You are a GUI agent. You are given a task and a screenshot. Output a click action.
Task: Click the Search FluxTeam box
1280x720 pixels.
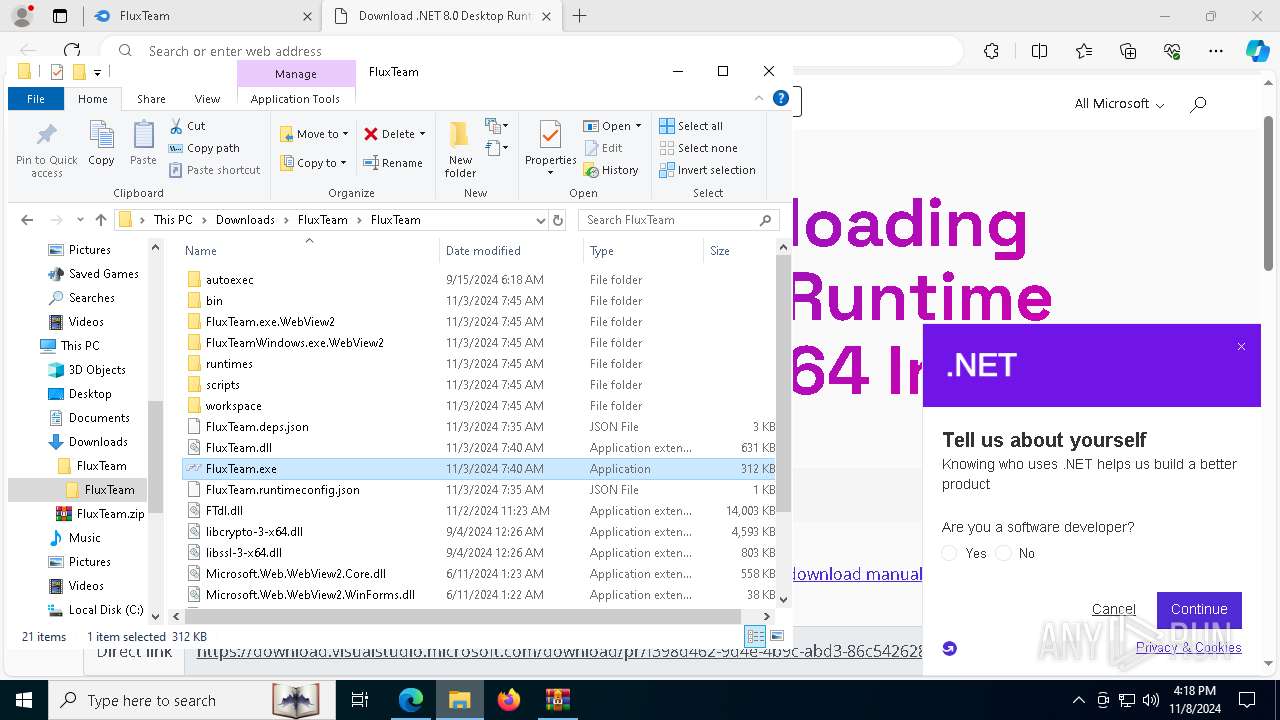pos(680,220)
